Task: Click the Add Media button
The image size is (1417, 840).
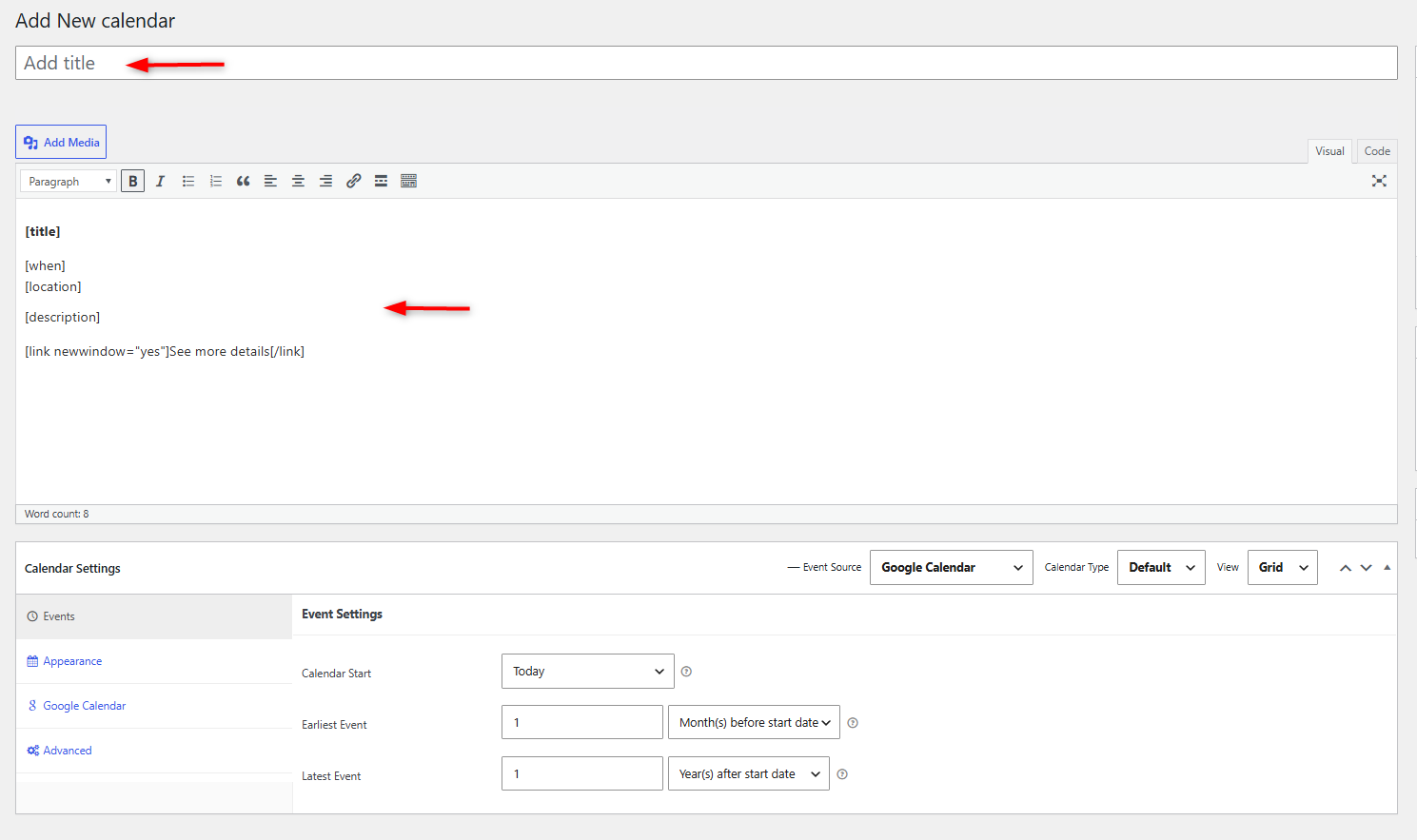Action: click(61, 142)
